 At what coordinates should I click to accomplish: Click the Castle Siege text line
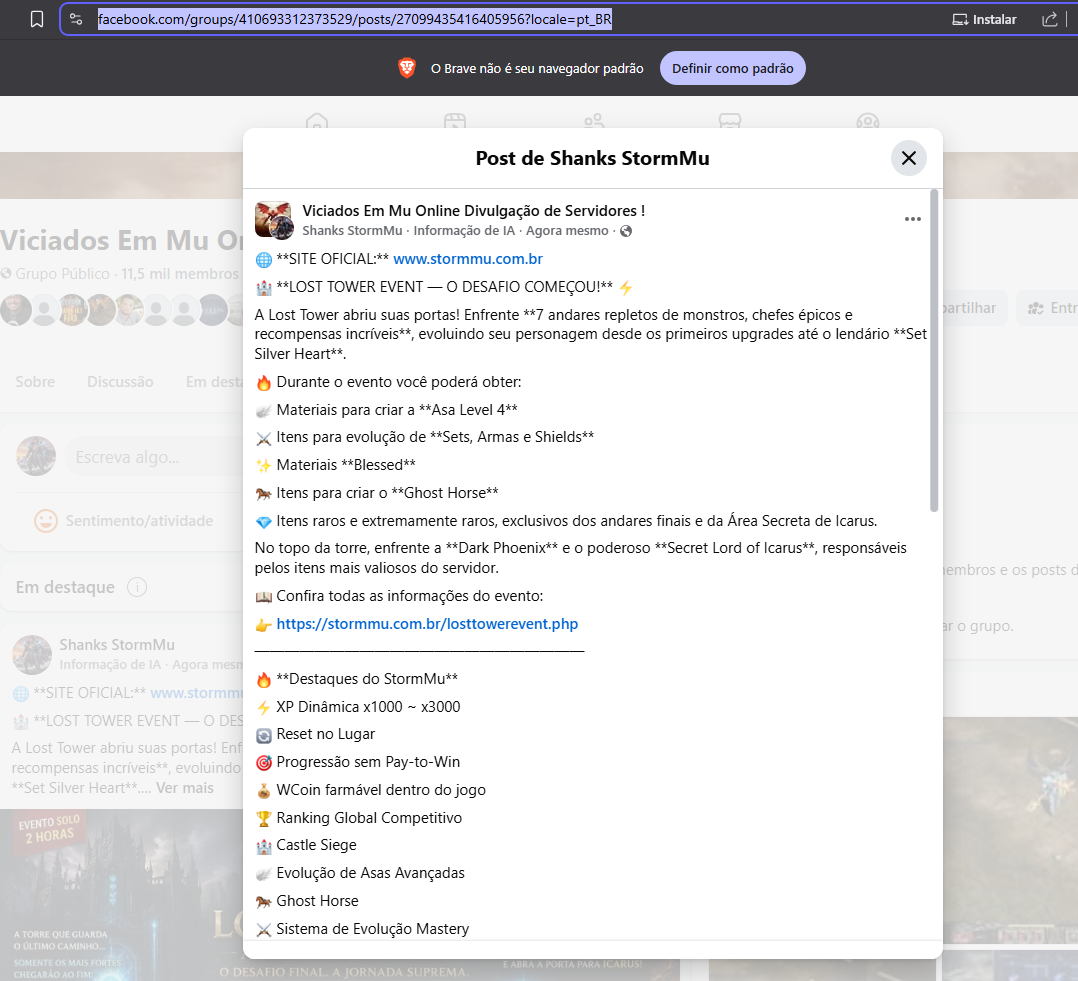(316, 845)
